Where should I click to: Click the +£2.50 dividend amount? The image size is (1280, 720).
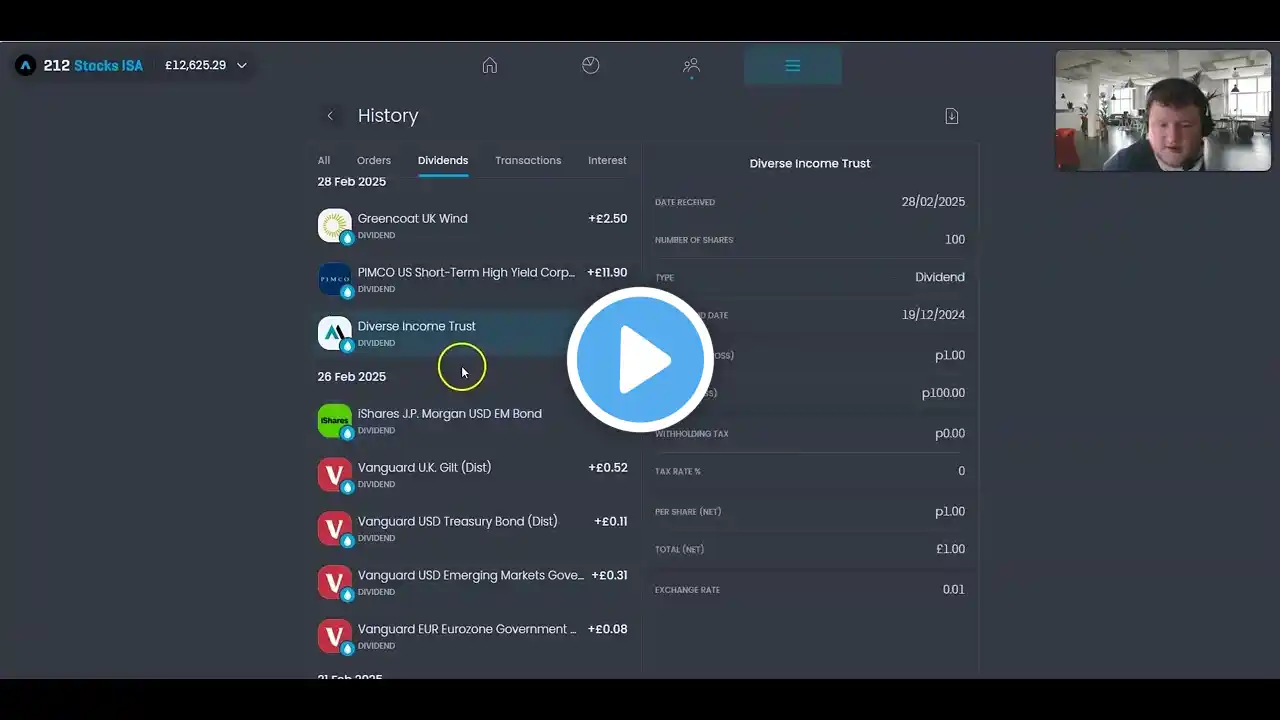(x=608, y=219)
